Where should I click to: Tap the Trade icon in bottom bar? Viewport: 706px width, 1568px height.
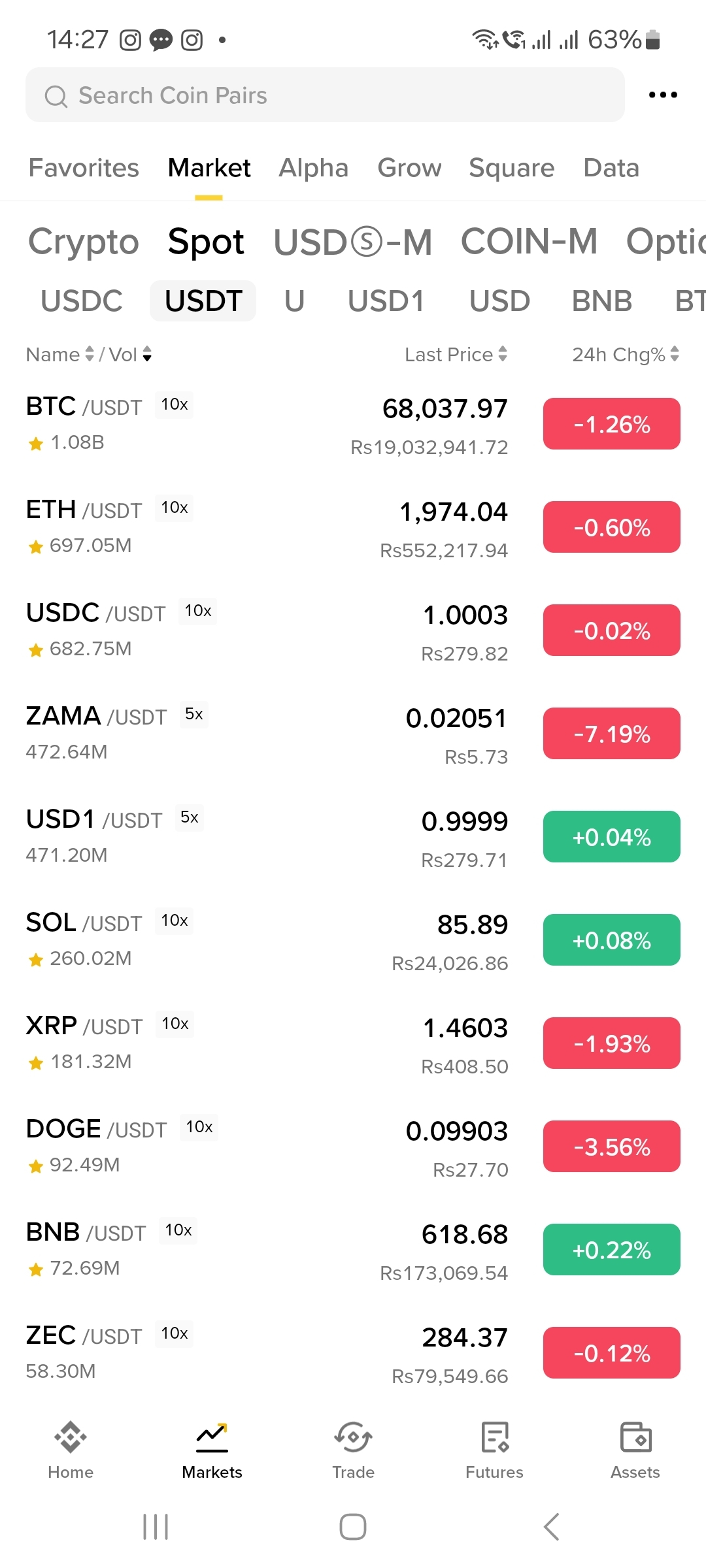pyautogui.click(x=353, y=1438)
